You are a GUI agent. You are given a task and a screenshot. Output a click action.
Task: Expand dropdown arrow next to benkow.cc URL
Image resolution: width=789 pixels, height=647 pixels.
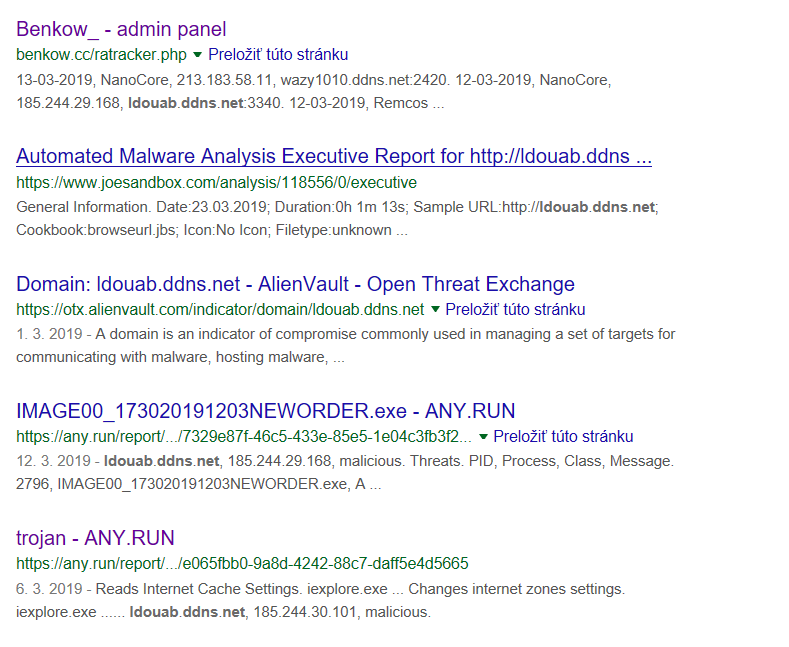point(197,54)
